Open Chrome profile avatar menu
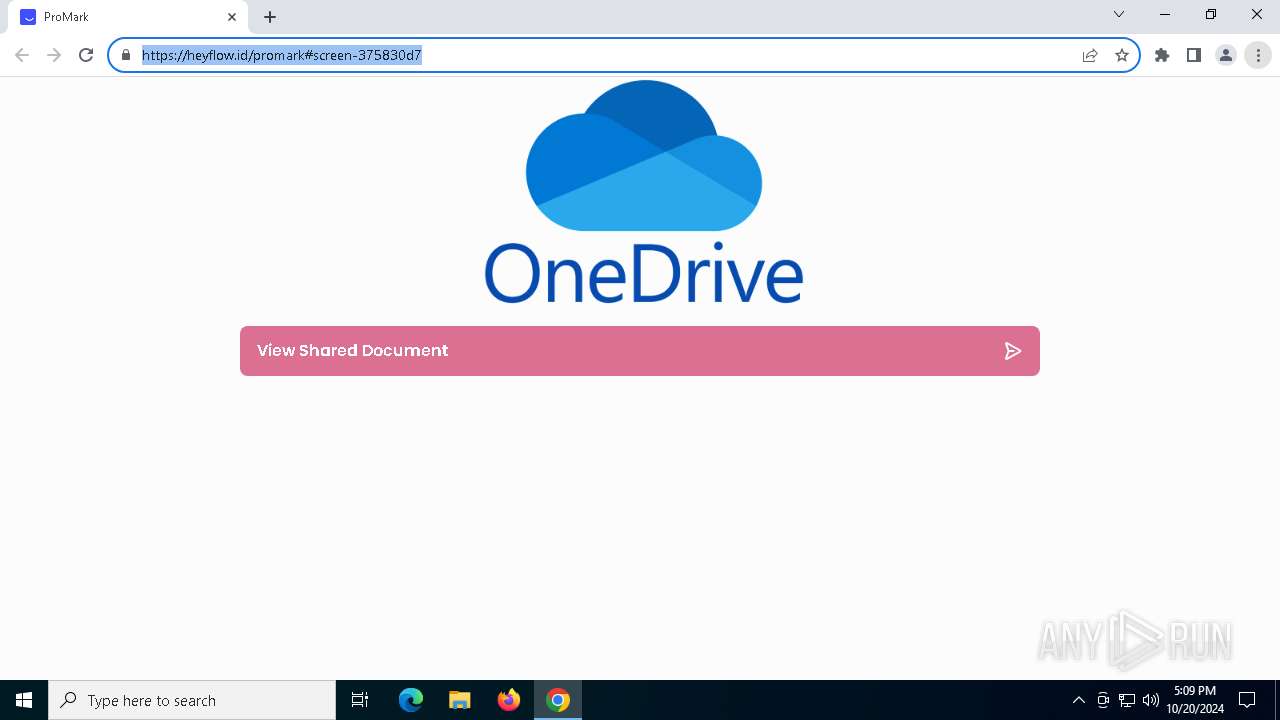This screenshot has height=720, width=1280. 1226,55
